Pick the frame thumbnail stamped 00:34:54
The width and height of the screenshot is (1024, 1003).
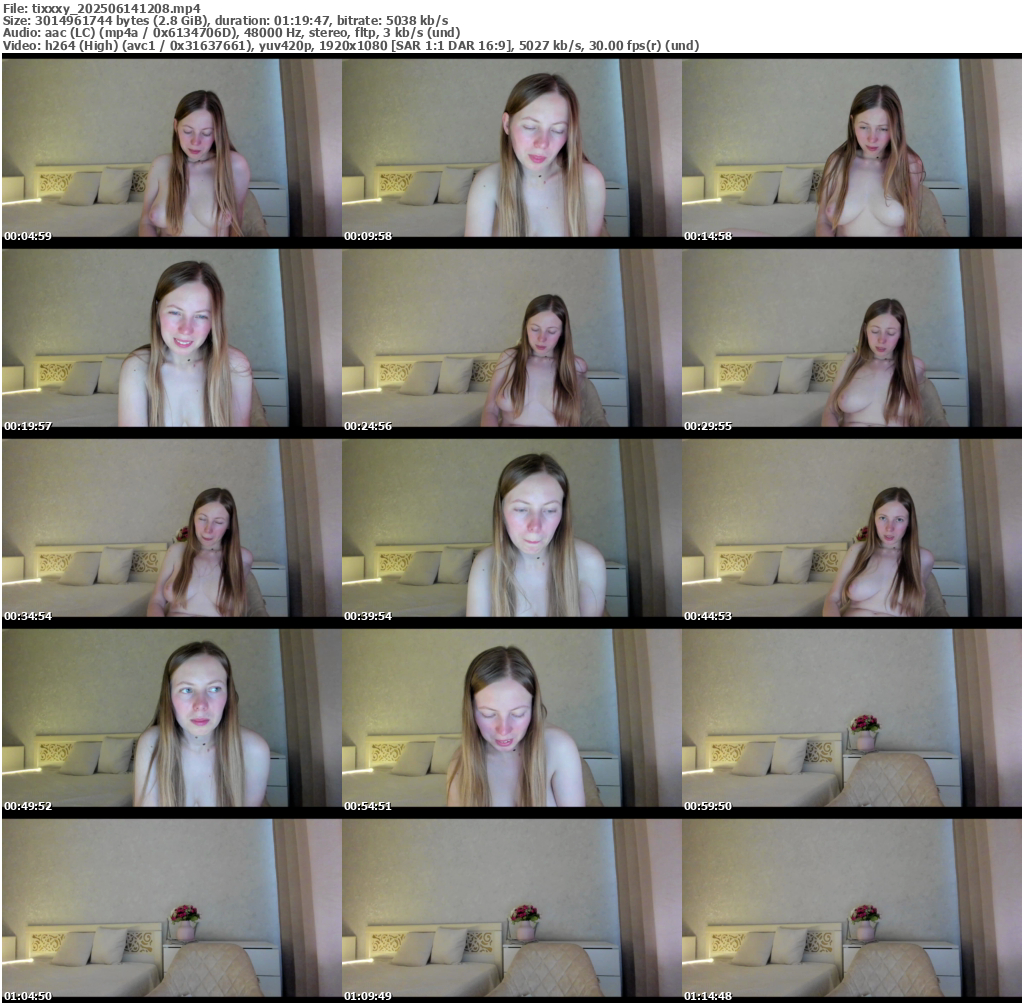click(x=172, y=528)
